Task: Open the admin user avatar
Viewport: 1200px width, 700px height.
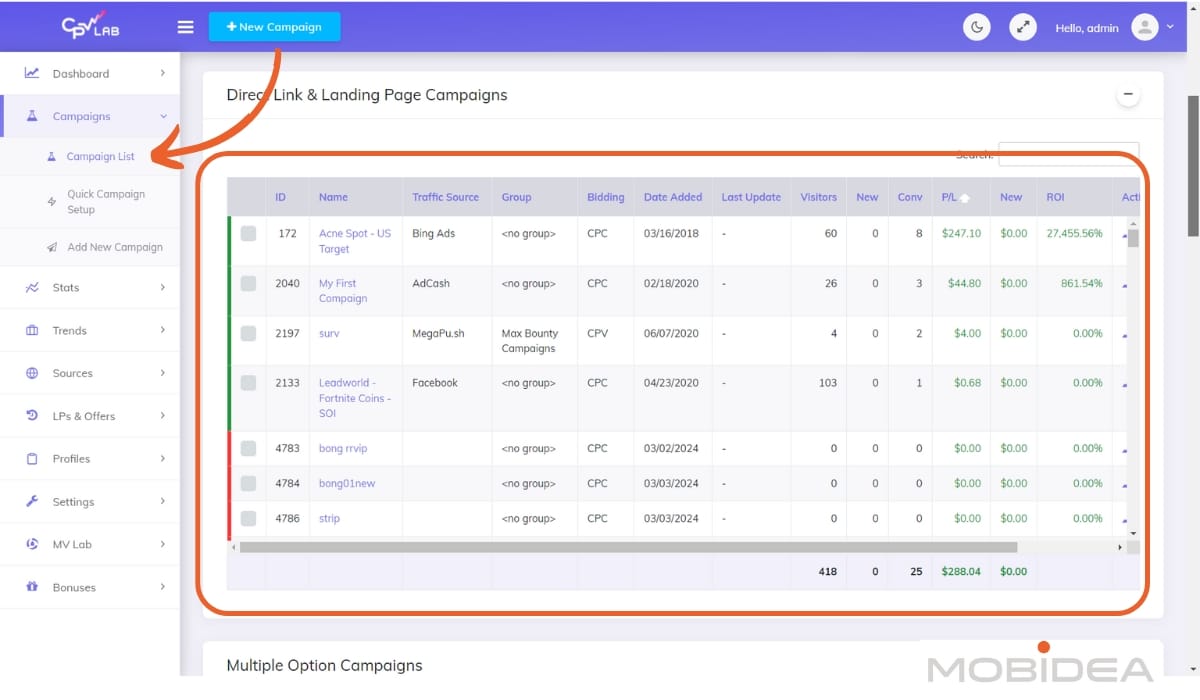Action: tap(1145, 27)
